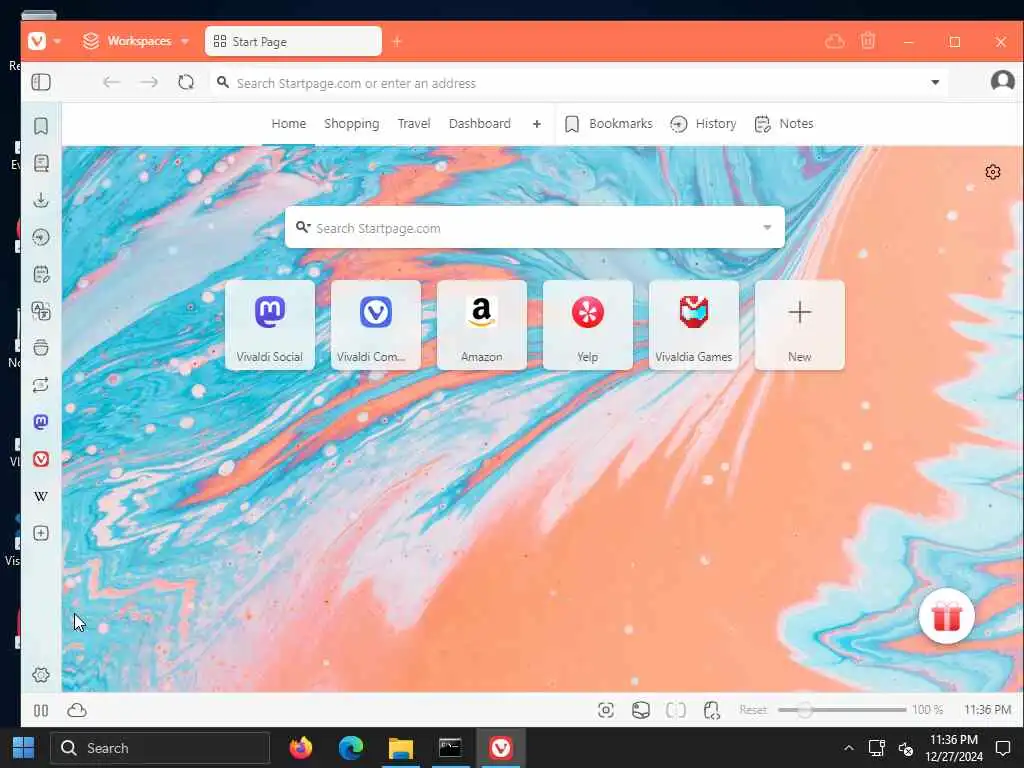Open the Amazon speed dial
The height and width of the screenshot is (768, 1024).
coord(481,325)
